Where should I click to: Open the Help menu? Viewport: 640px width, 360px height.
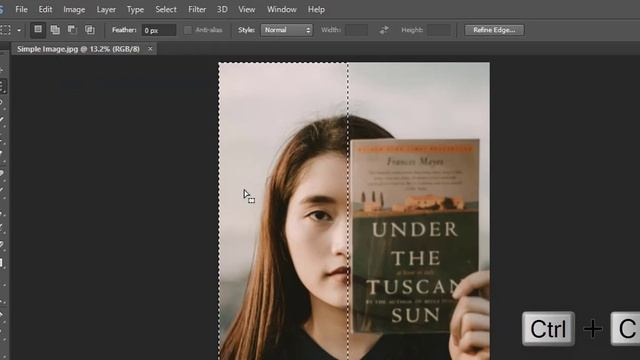click(x=316, y=9)
